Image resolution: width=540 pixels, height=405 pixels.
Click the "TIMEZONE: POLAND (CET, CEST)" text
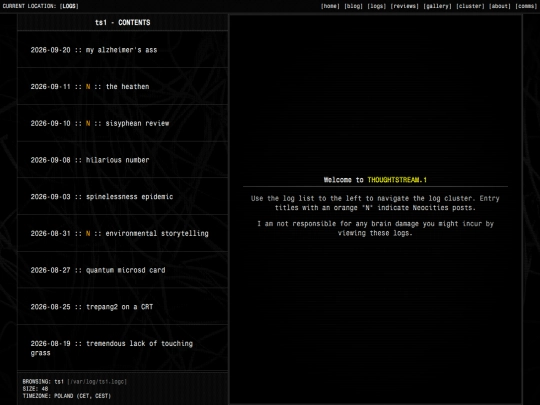[67, 396]
